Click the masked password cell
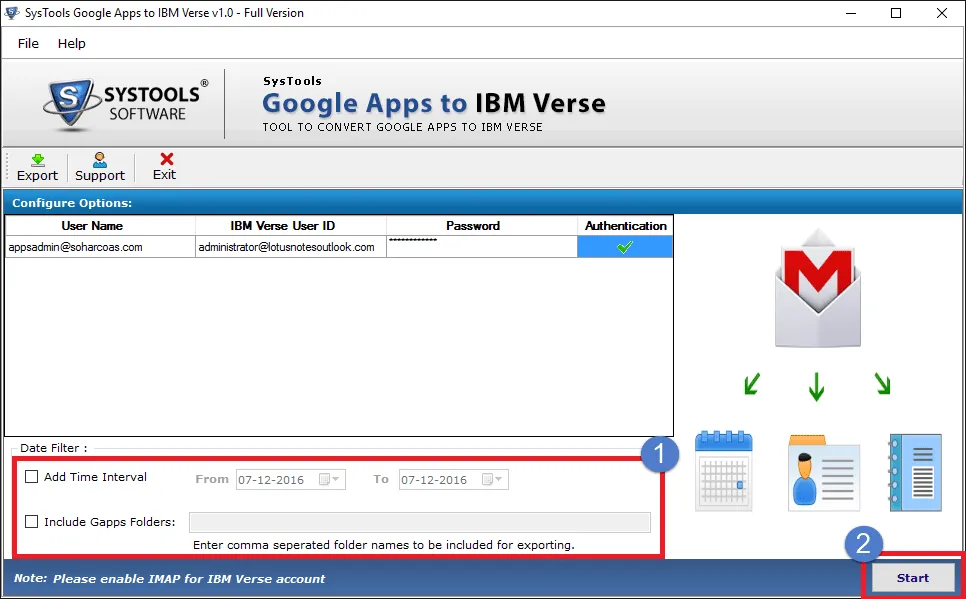Viewport: 966px width, 599px height. (x=482, y=247)
